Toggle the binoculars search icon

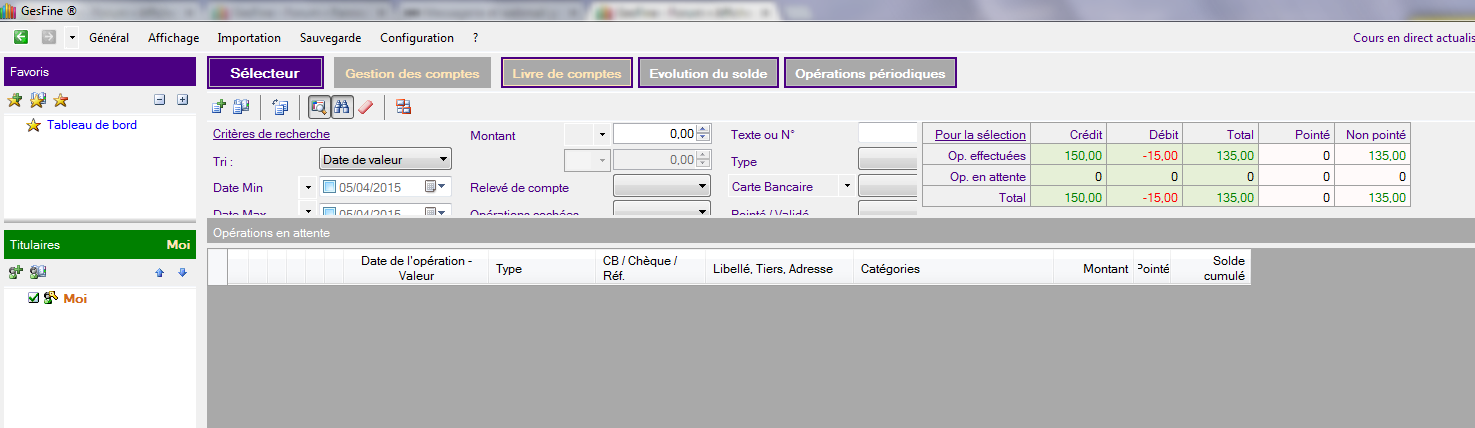(342, 107)
